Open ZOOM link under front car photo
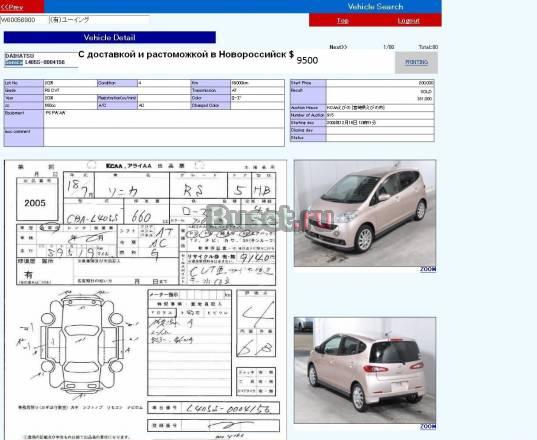Viewport: 537px width, 440px height. click(428, 269)
